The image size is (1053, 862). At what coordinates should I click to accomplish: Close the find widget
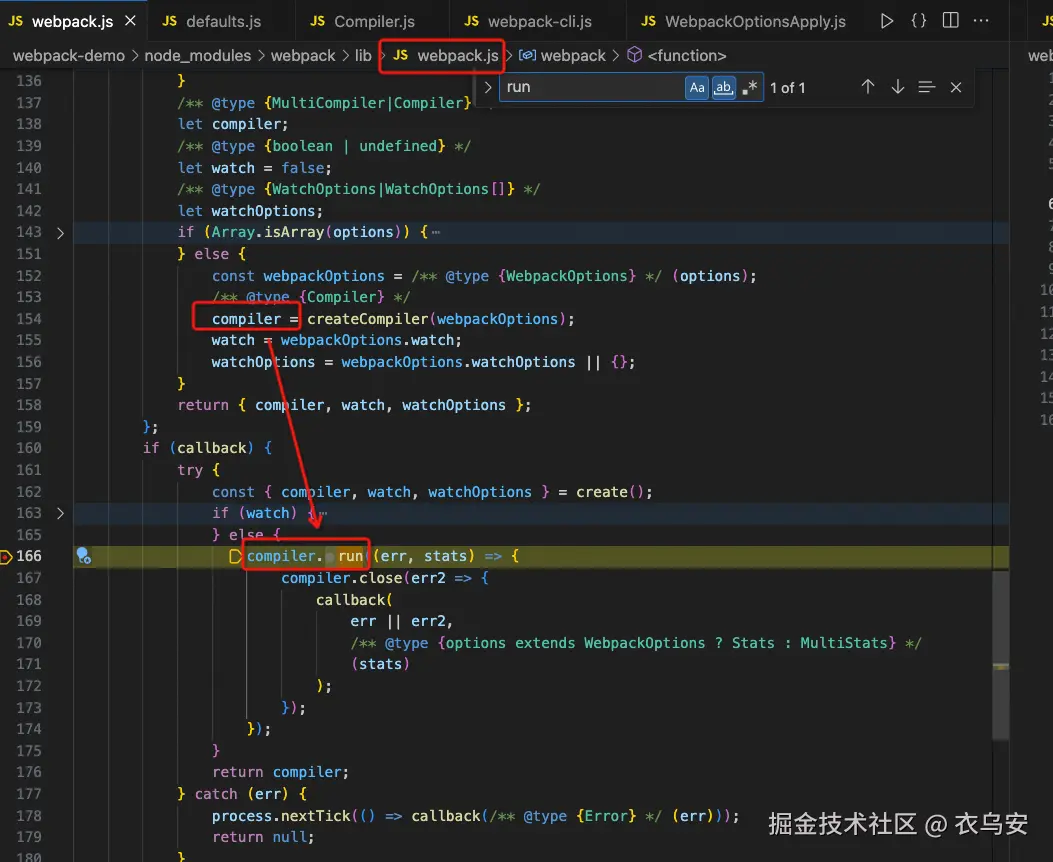[956, 87]
